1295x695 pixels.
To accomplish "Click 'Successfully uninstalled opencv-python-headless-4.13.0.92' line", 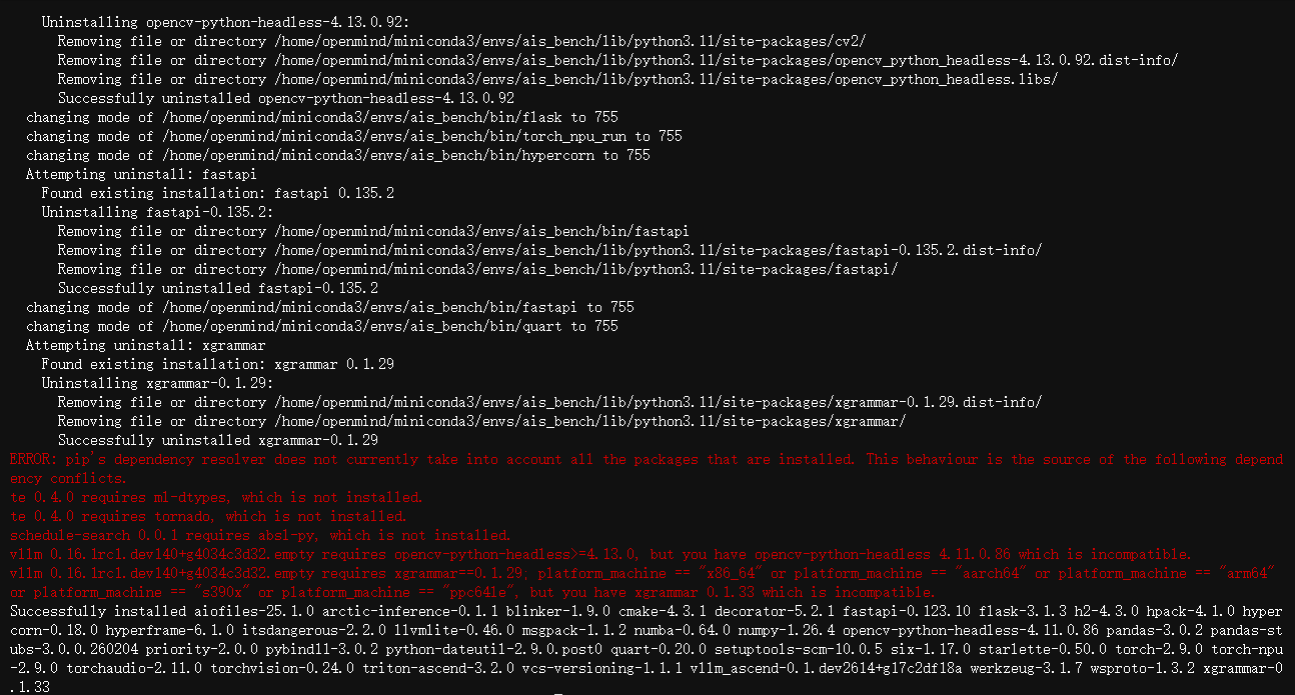I will click(285, 98).
